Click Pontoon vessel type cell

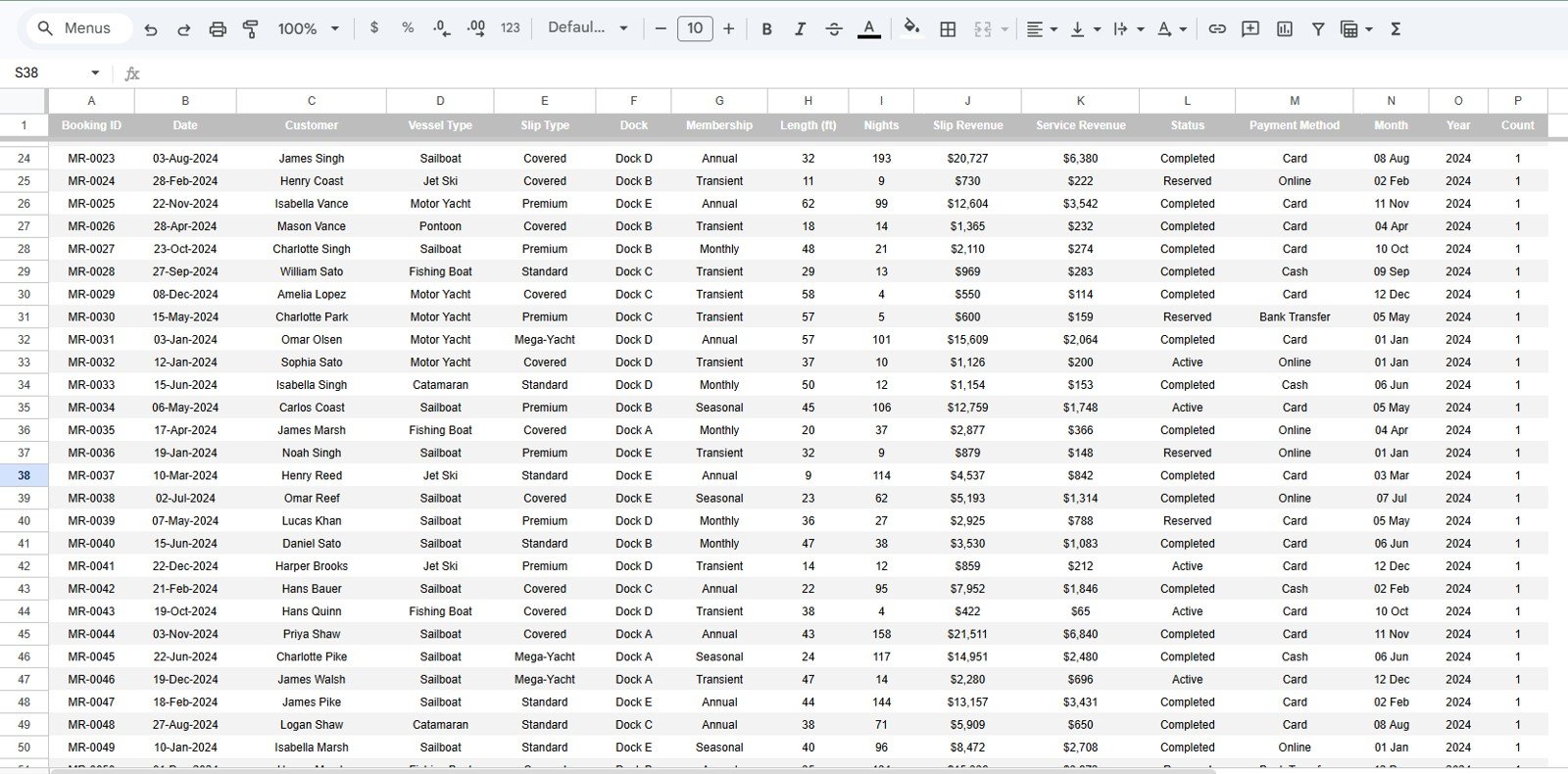click(440, 226)
